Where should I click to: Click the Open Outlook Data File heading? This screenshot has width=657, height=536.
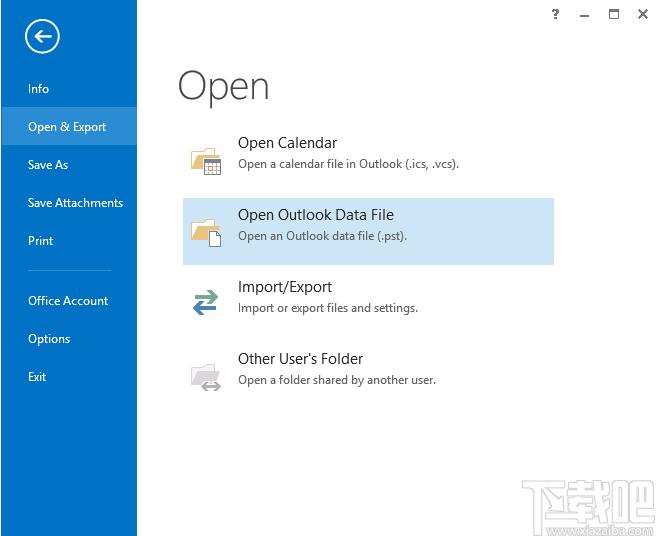(x=316, y=215)
